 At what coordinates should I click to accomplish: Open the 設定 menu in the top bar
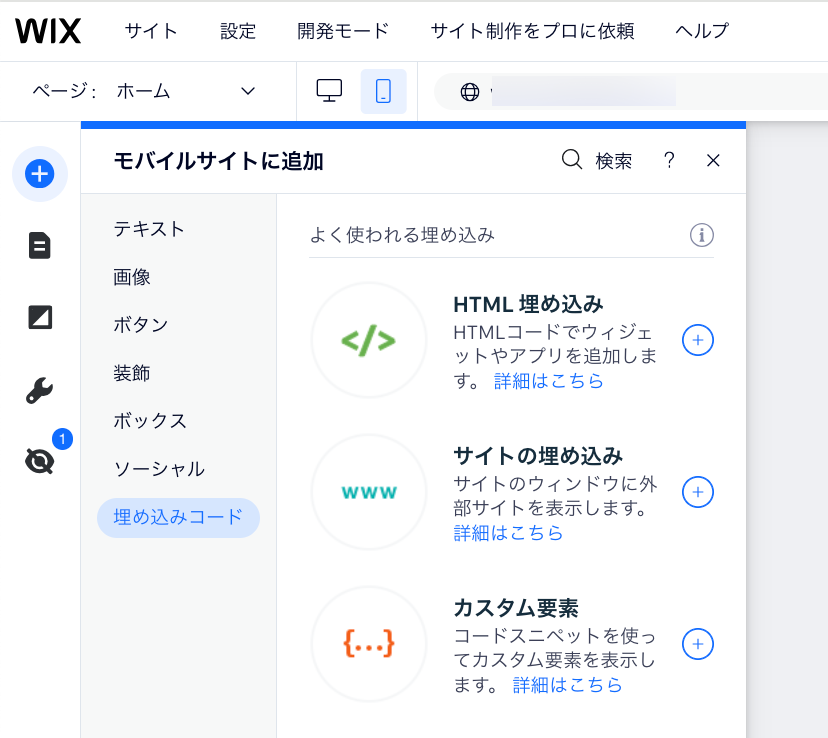tap(236, 31)
